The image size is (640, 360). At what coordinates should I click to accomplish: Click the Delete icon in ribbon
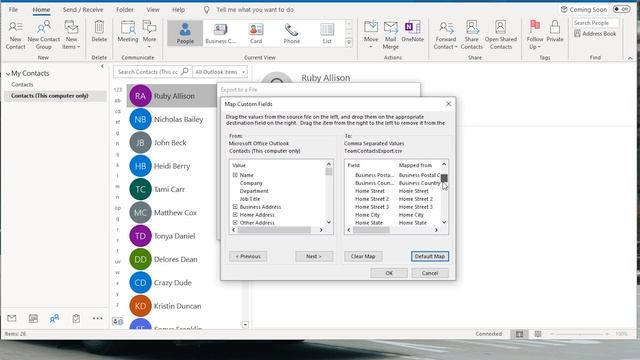[99, 31]
